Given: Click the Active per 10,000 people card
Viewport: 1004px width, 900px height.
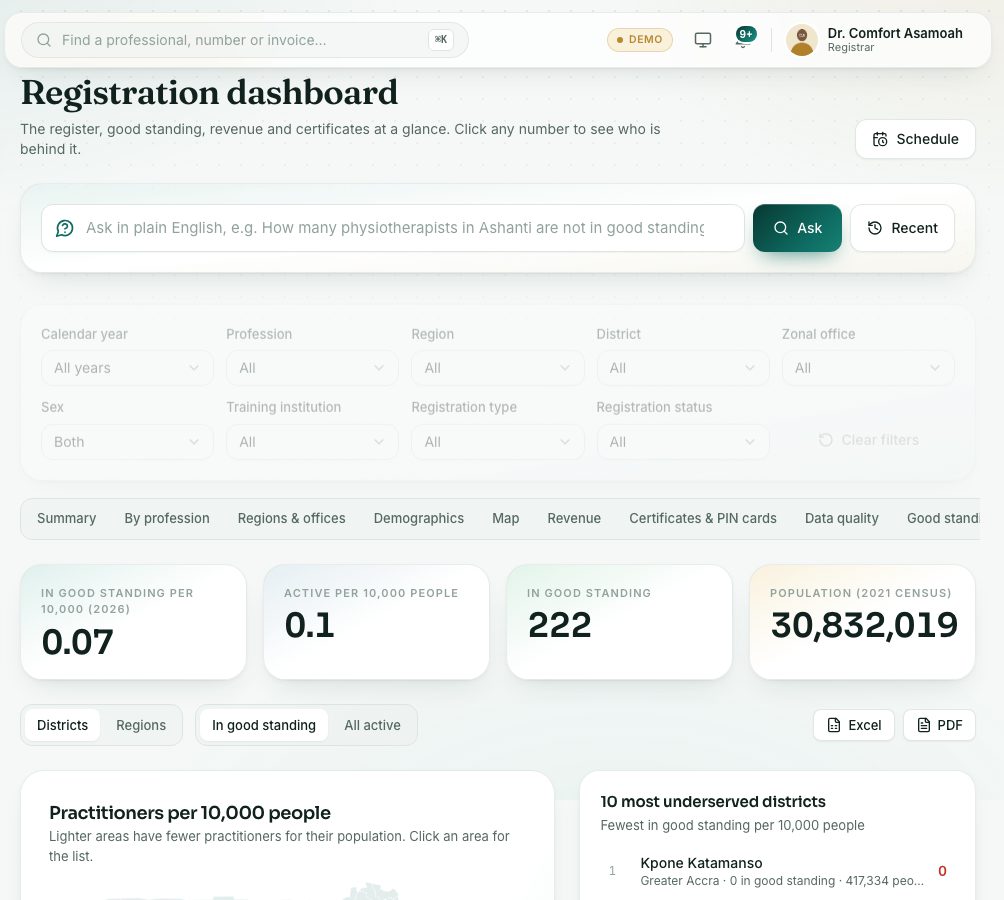Looking at the screenshot, I should pyautogui.click(x=376, y=622).
